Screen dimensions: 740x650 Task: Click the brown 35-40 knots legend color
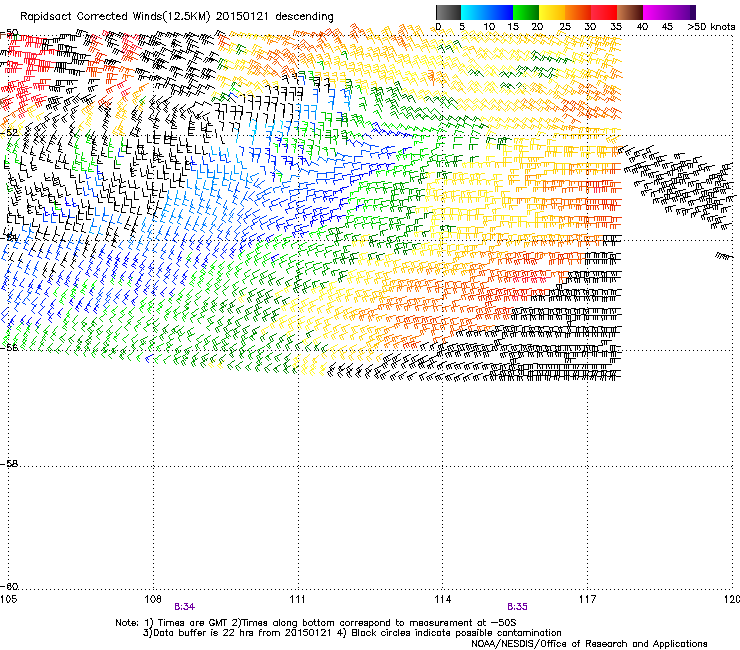point(630,12)
